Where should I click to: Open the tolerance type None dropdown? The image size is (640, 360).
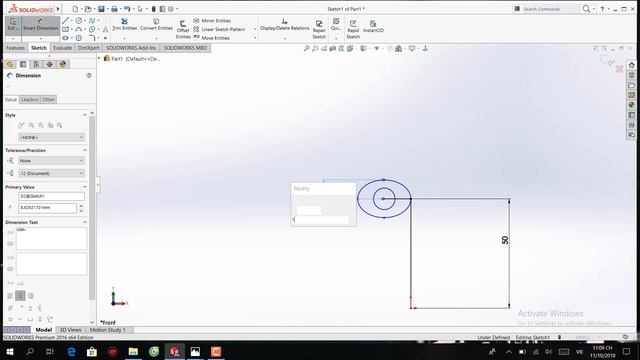51,161
